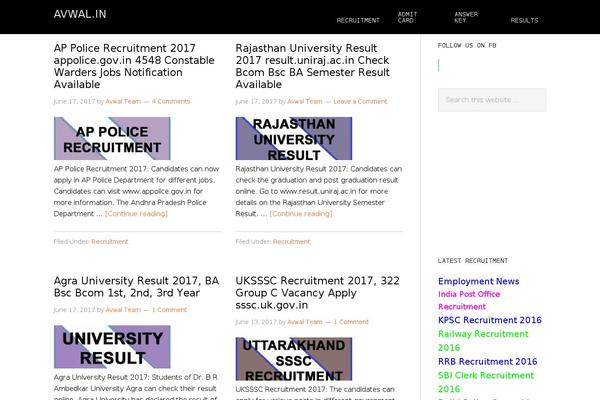Click the University Result banner image
The width and height of the screenshot is (600, 400).
pos(112,347)
